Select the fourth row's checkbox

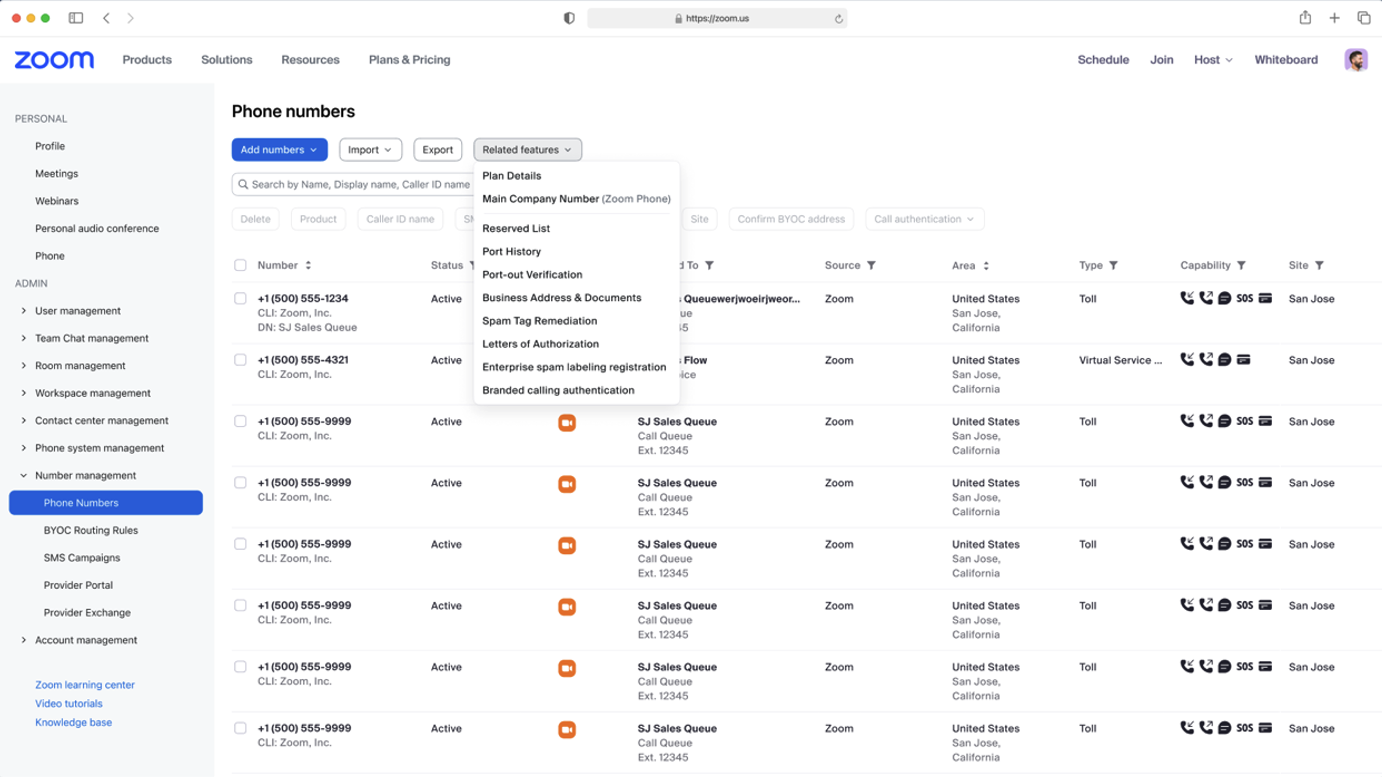pos(240,482)
